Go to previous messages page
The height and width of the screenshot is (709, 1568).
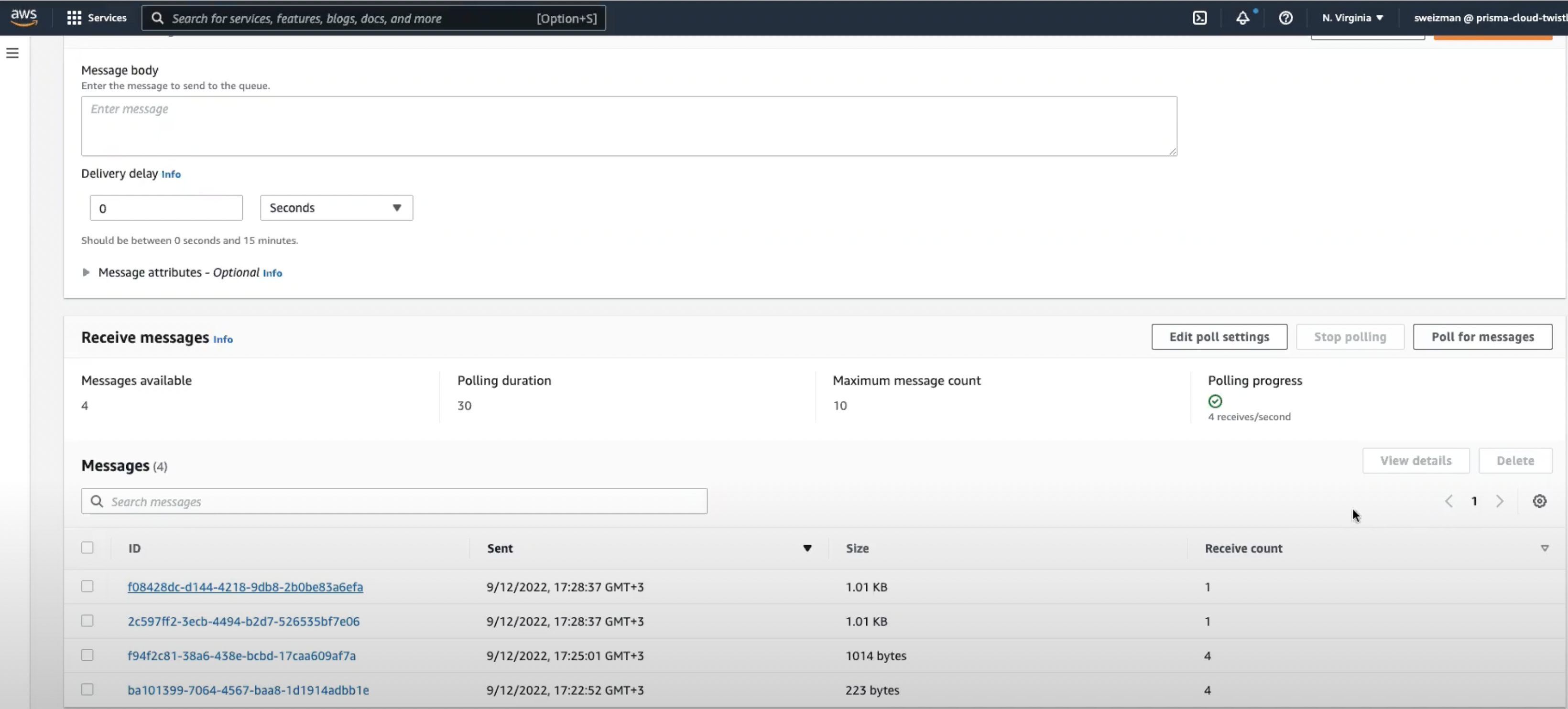[1448, 501]
